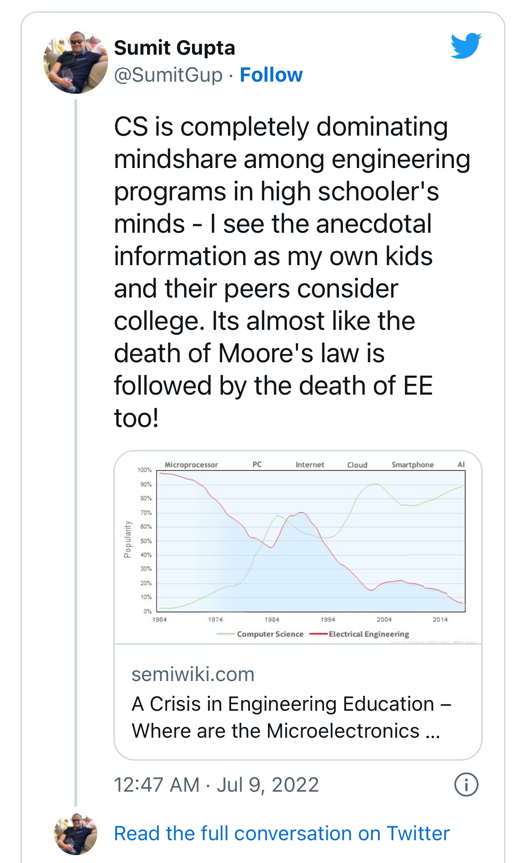The image size is (526, 863).
Task: Click the Internet era label on chart
Action: pyautogui.click(x=310, y=465)
